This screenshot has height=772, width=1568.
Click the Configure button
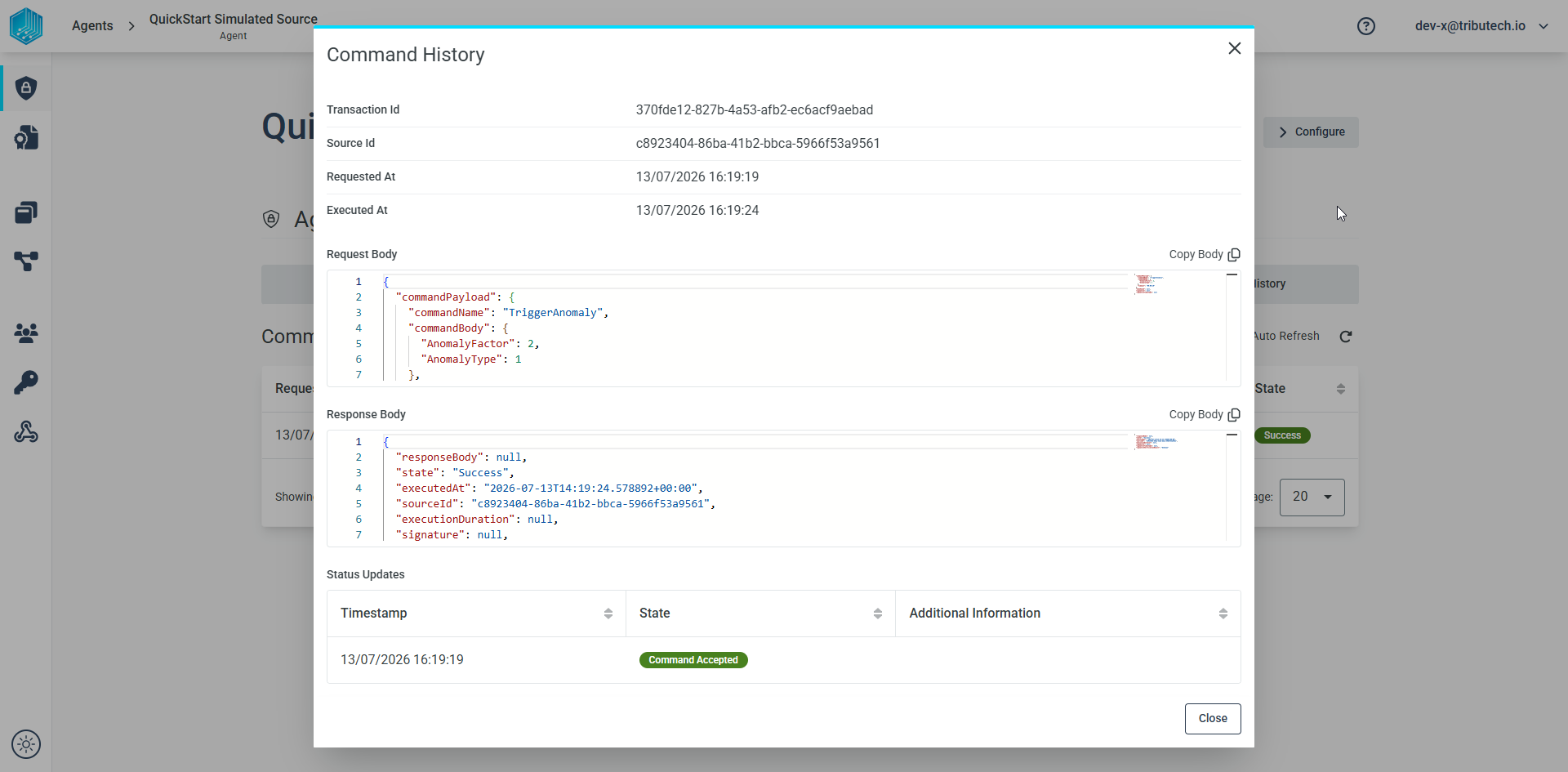click(1311, 132)
